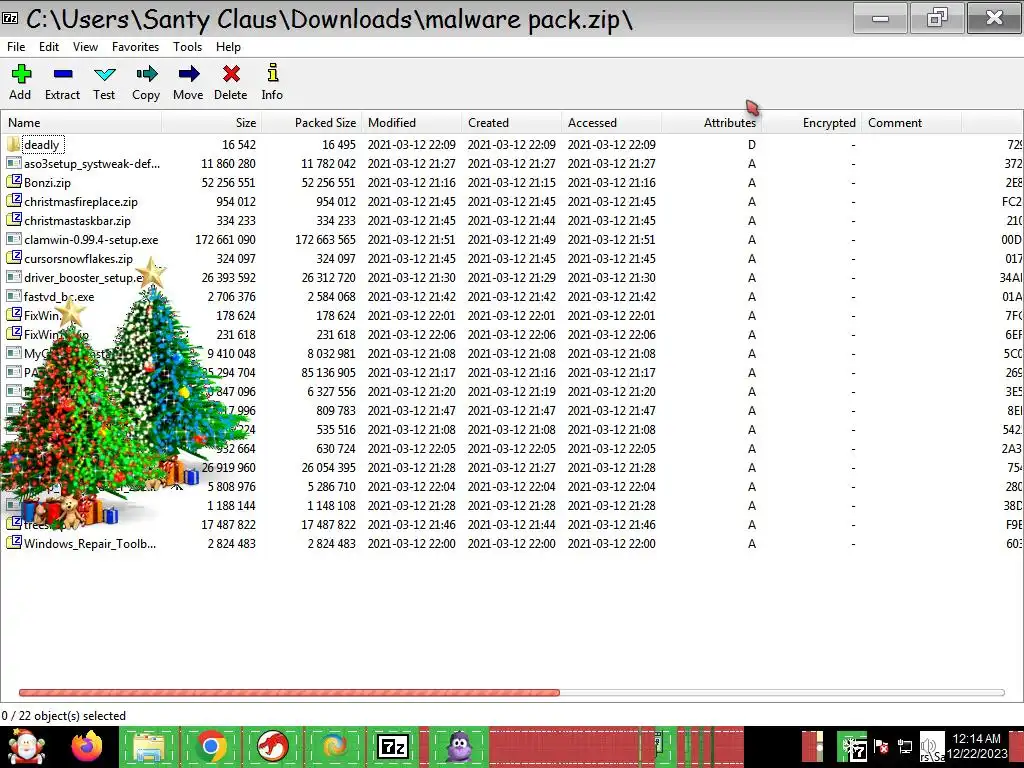1024x768 pixels.
Task: Select aso3setup_systweak file icon
Action: pos(14,163)
